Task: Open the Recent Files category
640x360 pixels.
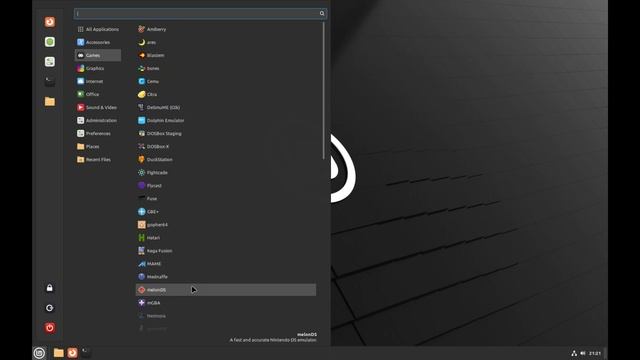Action: pos(98,160)
